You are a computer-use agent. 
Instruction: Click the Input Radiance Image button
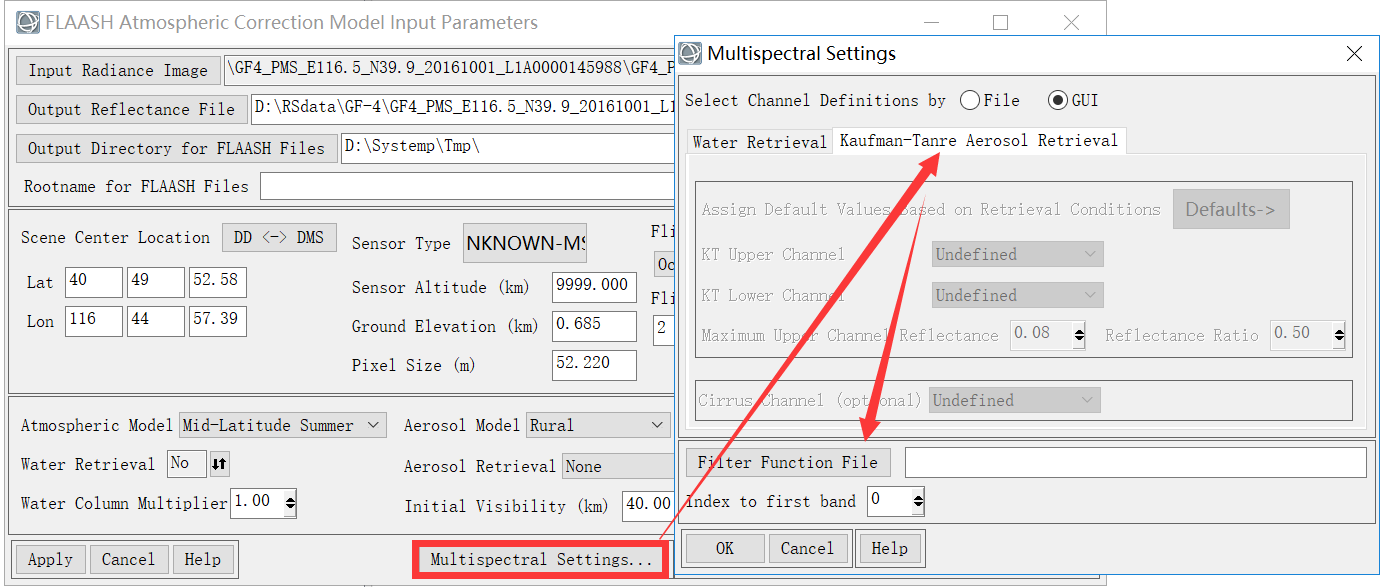tap(118, 70)
